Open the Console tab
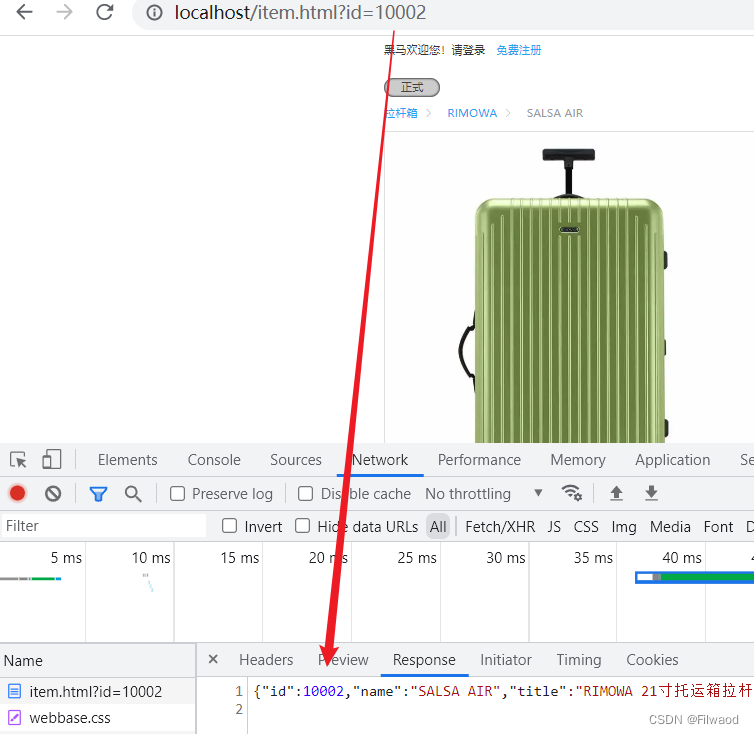 click(x=214, y=460)
